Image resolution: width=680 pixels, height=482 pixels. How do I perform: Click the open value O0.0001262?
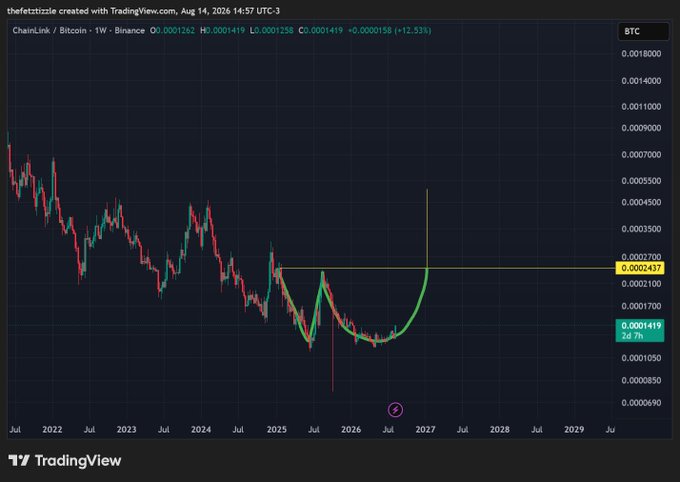172,30
